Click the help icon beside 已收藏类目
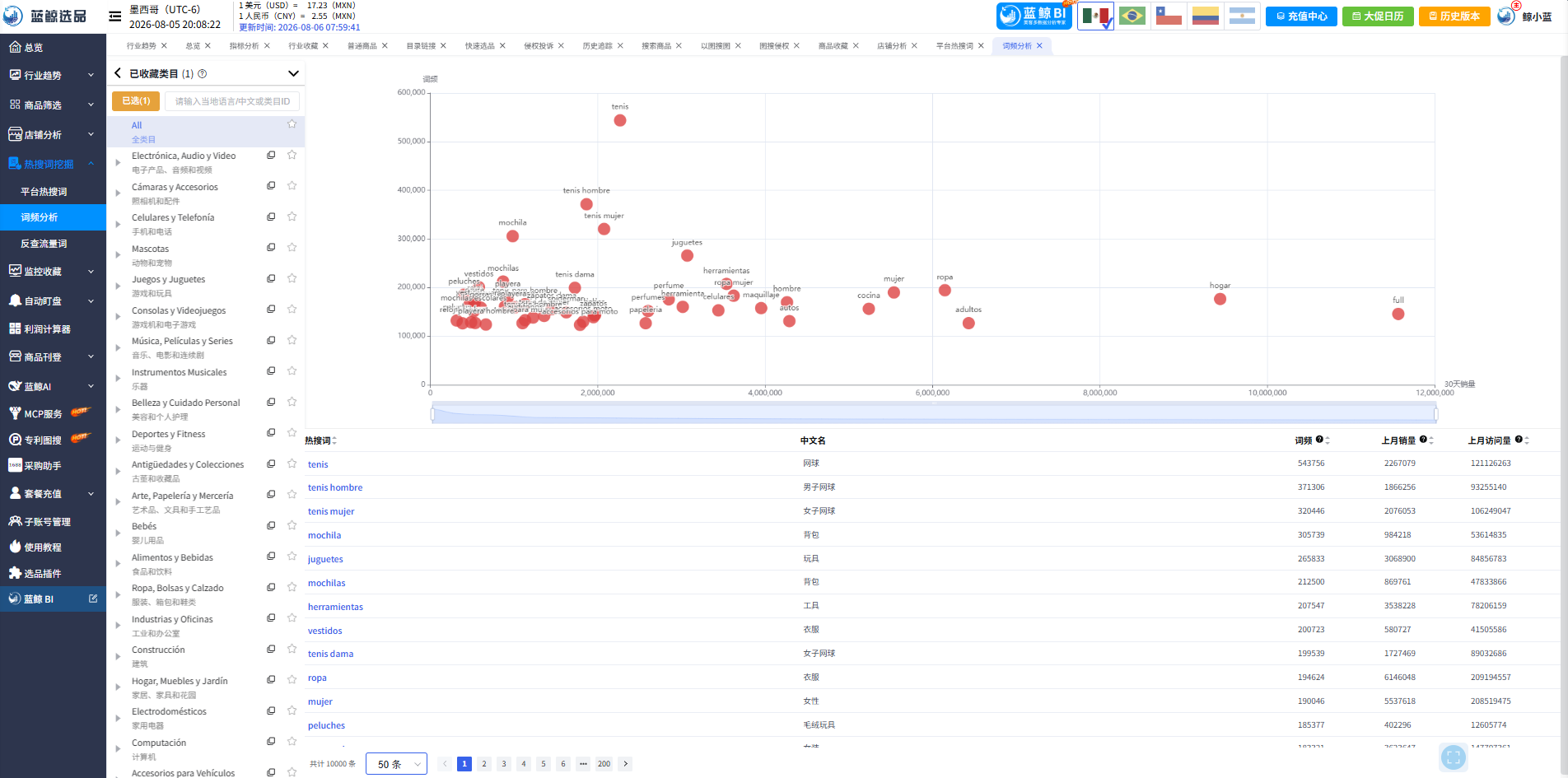This screenshot has width=1568, height=778. point(203,74)
